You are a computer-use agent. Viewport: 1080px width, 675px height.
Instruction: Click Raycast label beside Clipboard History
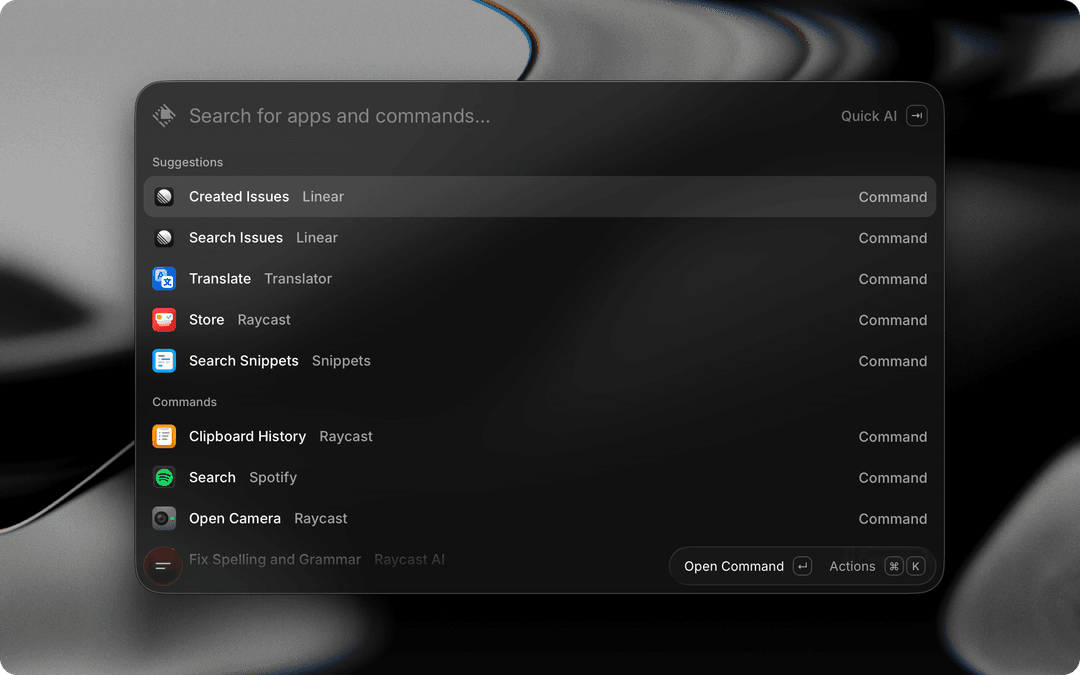tap(346, 437)
